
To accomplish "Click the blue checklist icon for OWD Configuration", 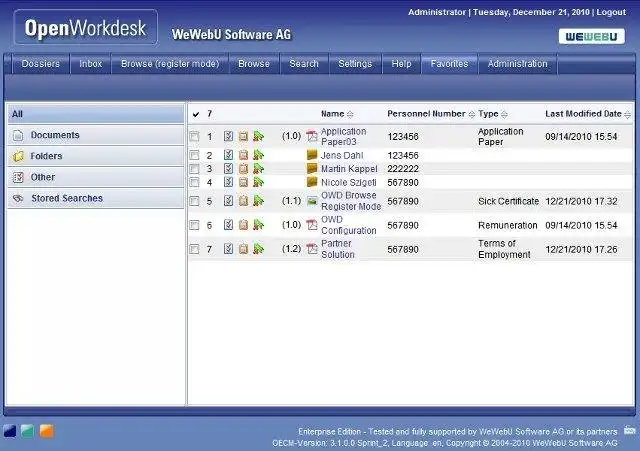I will point(228,225).
